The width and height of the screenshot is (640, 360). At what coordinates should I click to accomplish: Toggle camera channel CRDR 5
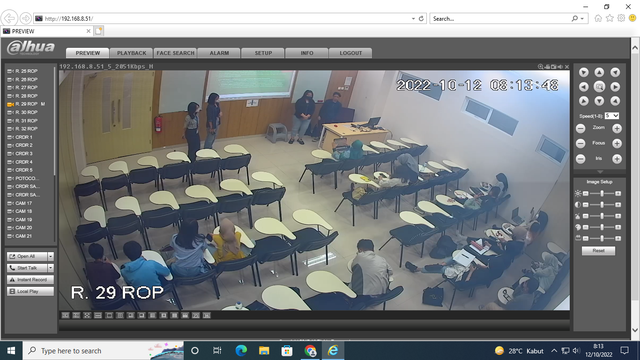(20, 170)
